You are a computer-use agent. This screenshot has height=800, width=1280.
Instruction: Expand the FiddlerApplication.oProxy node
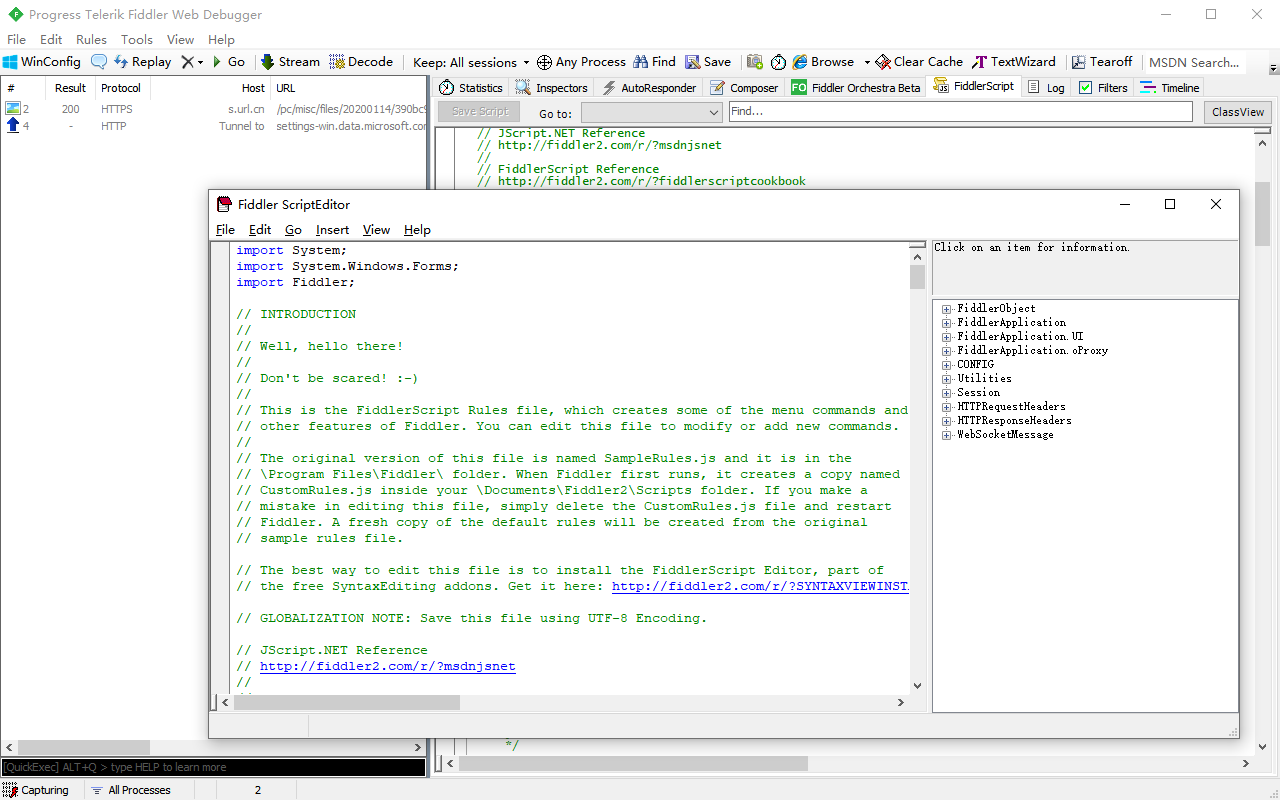[x=946, y=351]
